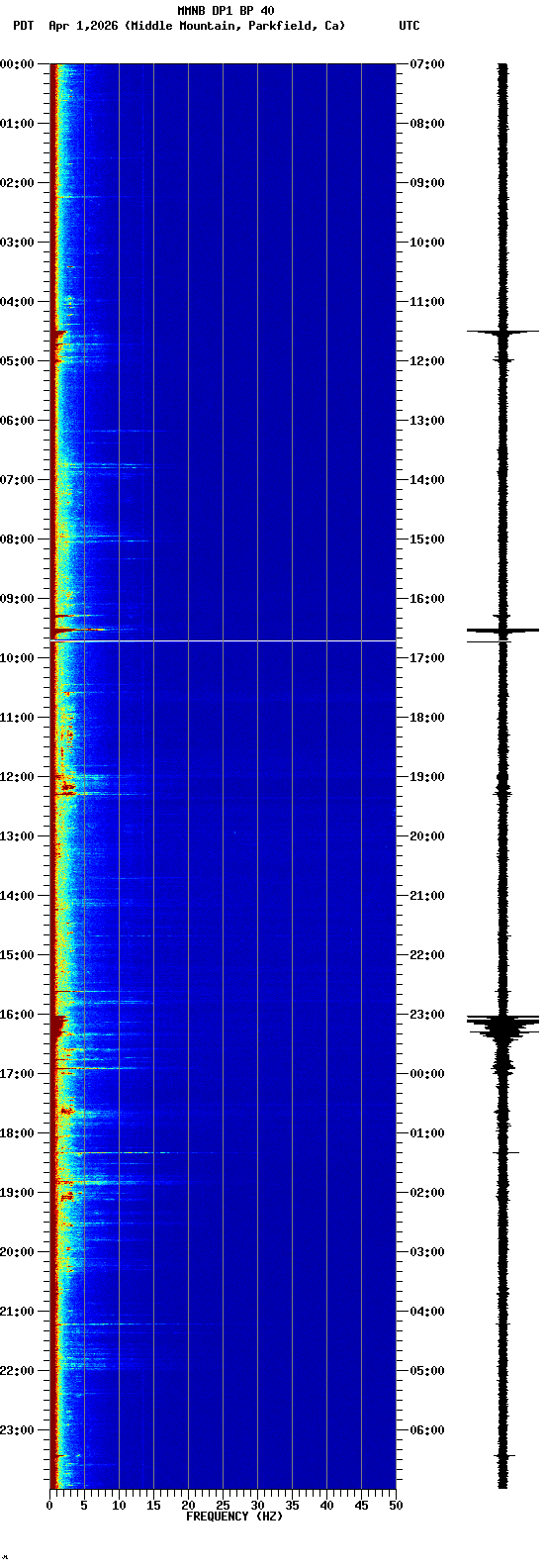Click the PDT time label "02:00"

pyautogui.click(x=16, y=183)
